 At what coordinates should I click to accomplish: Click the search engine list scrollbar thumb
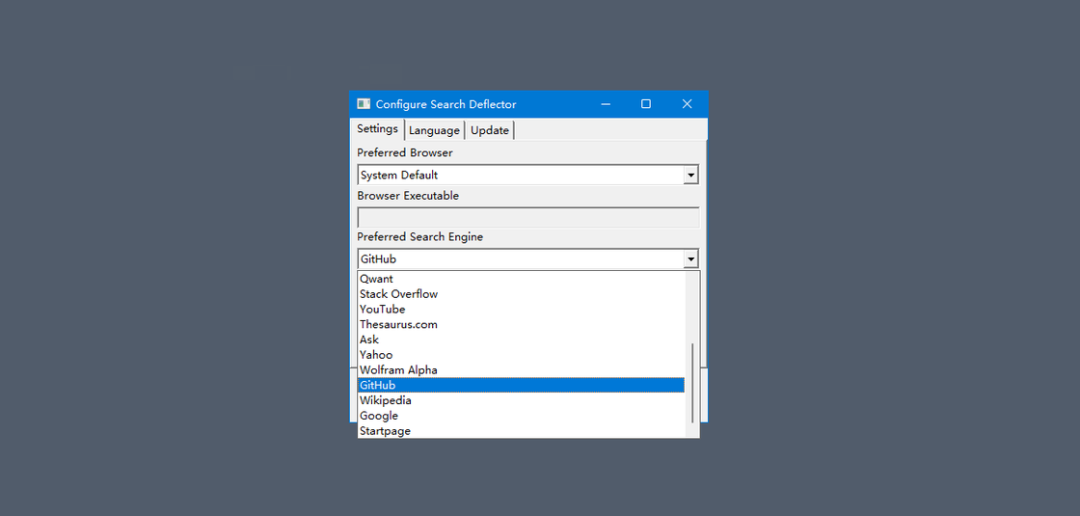[692, 383]
